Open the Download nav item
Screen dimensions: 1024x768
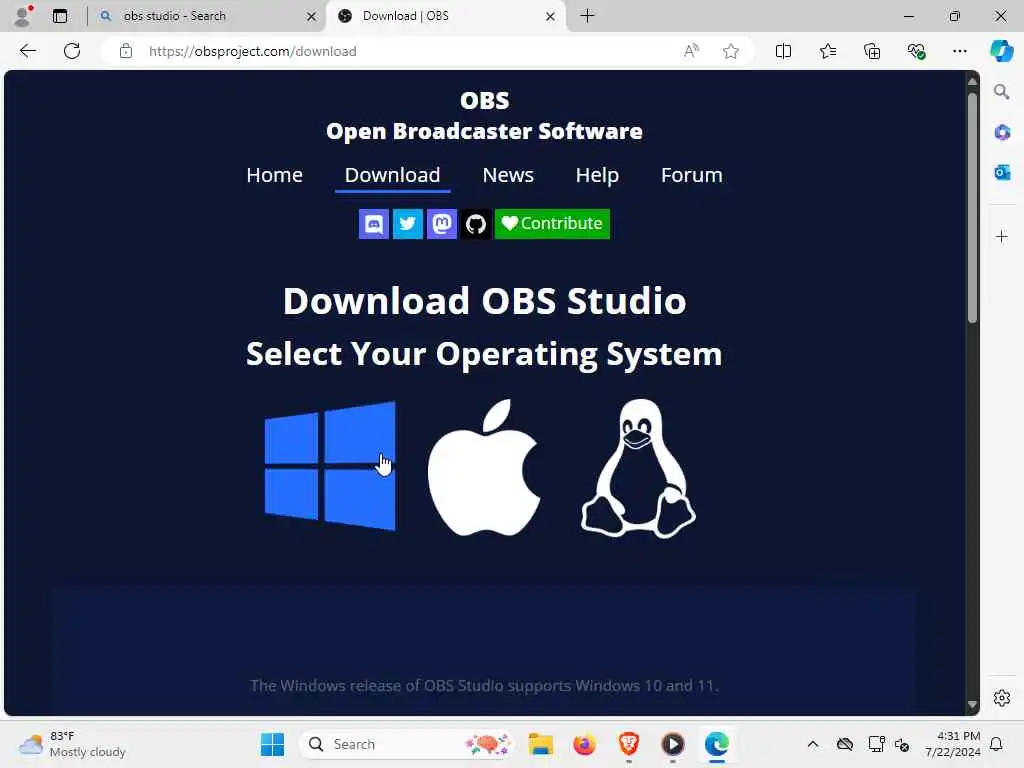(x=392, y=175)
